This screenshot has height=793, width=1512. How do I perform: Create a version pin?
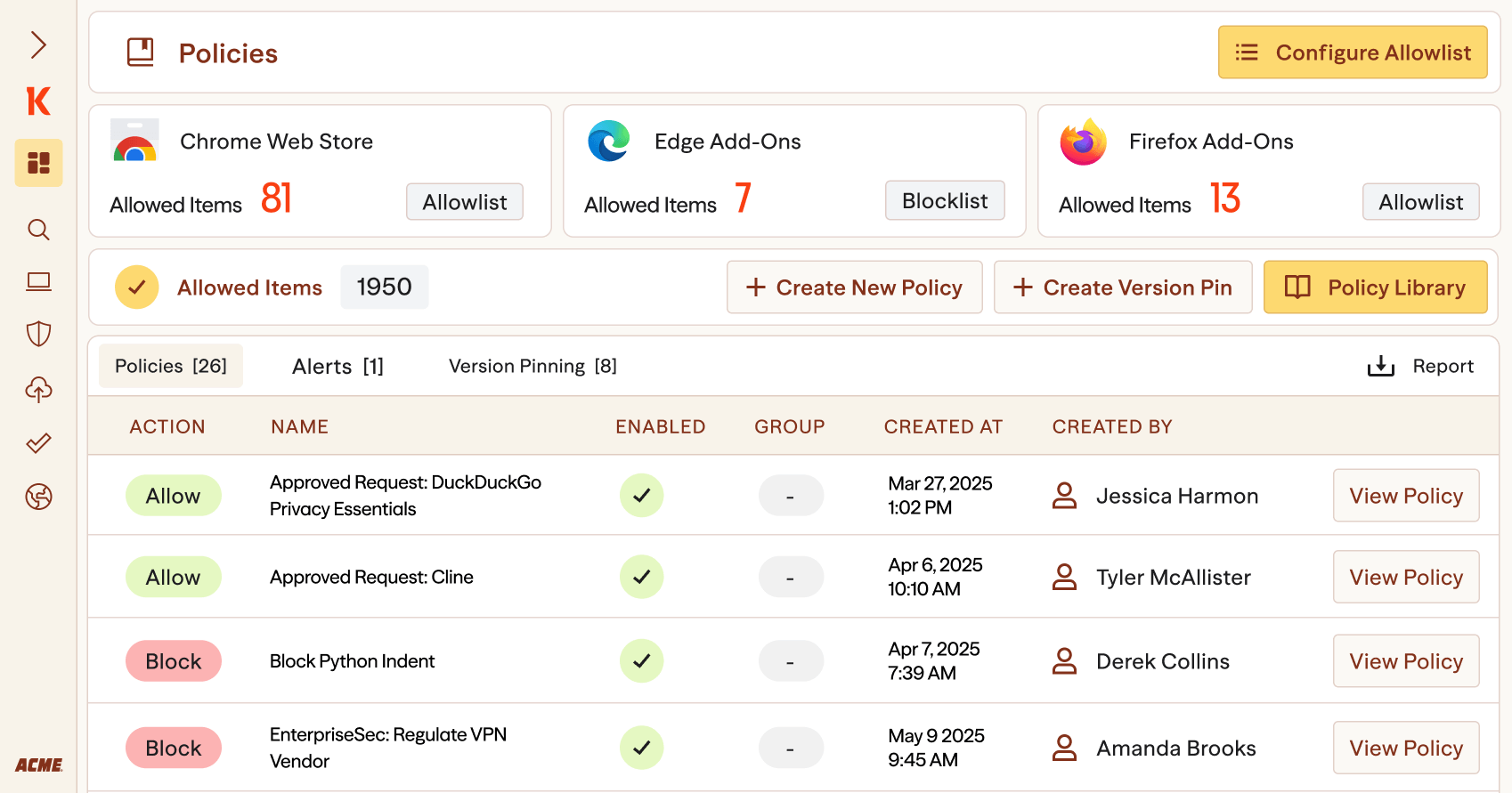click(x=1123, y=287)
